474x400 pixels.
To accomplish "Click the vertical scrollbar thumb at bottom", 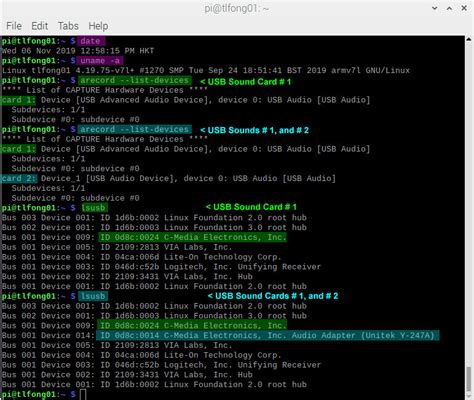I will 469,381.
